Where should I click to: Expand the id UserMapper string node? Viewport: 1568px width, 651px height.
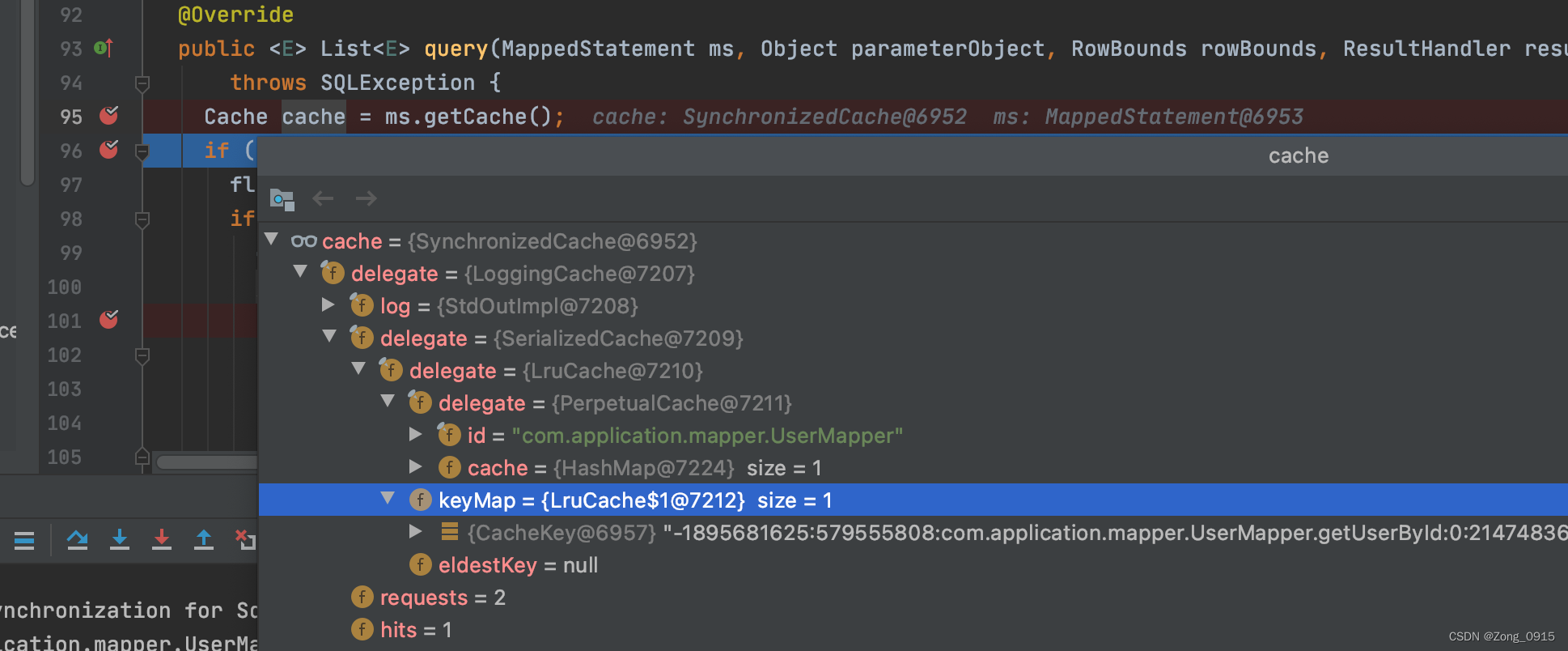[416, 434]
